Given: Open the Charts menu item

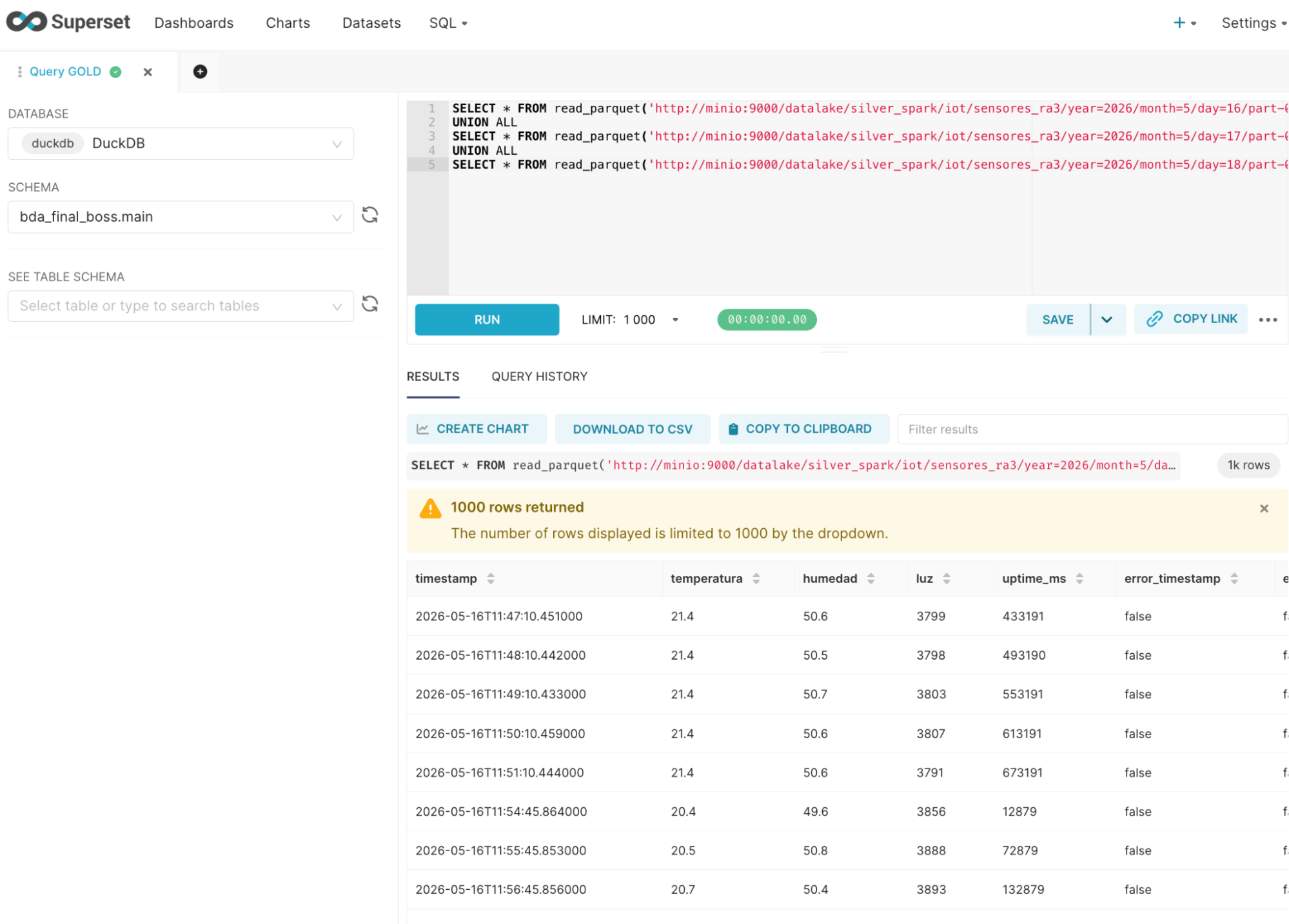Looking at the screenshot, I should pyautogui.click(x=288, y=23).
